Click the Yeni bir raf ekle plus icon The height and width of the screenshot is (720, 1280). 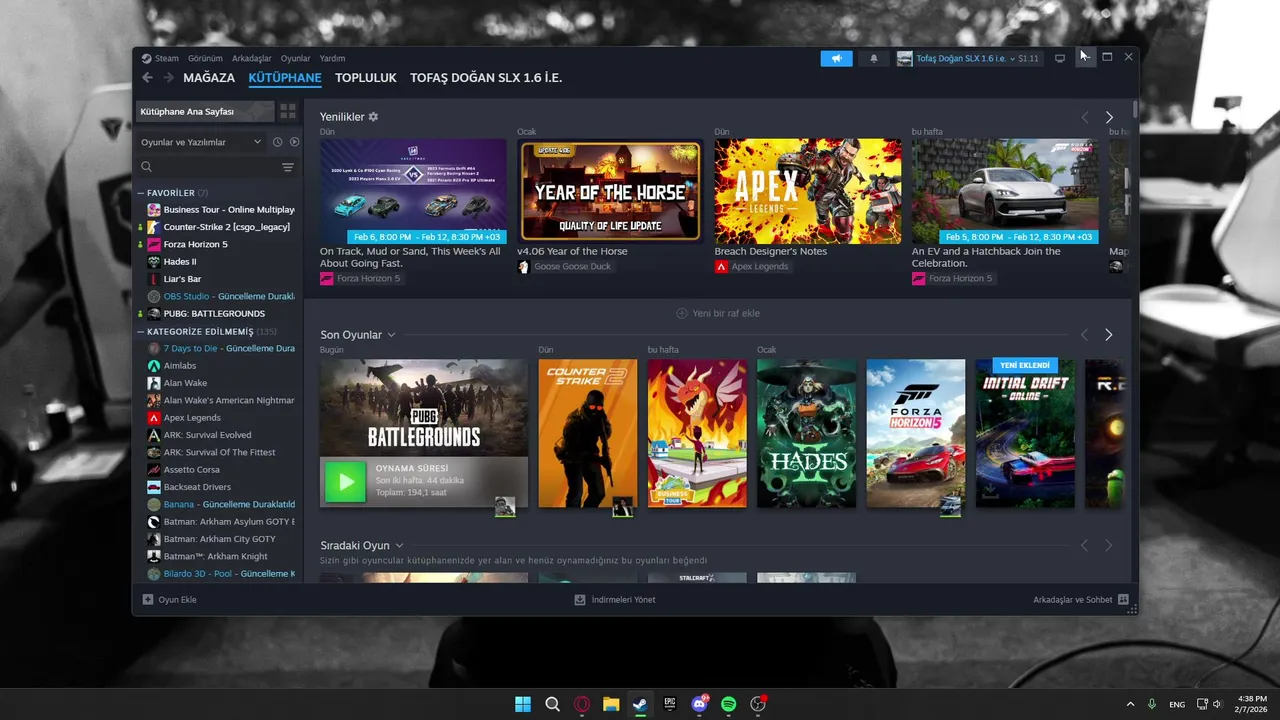(x=682, y=313)
